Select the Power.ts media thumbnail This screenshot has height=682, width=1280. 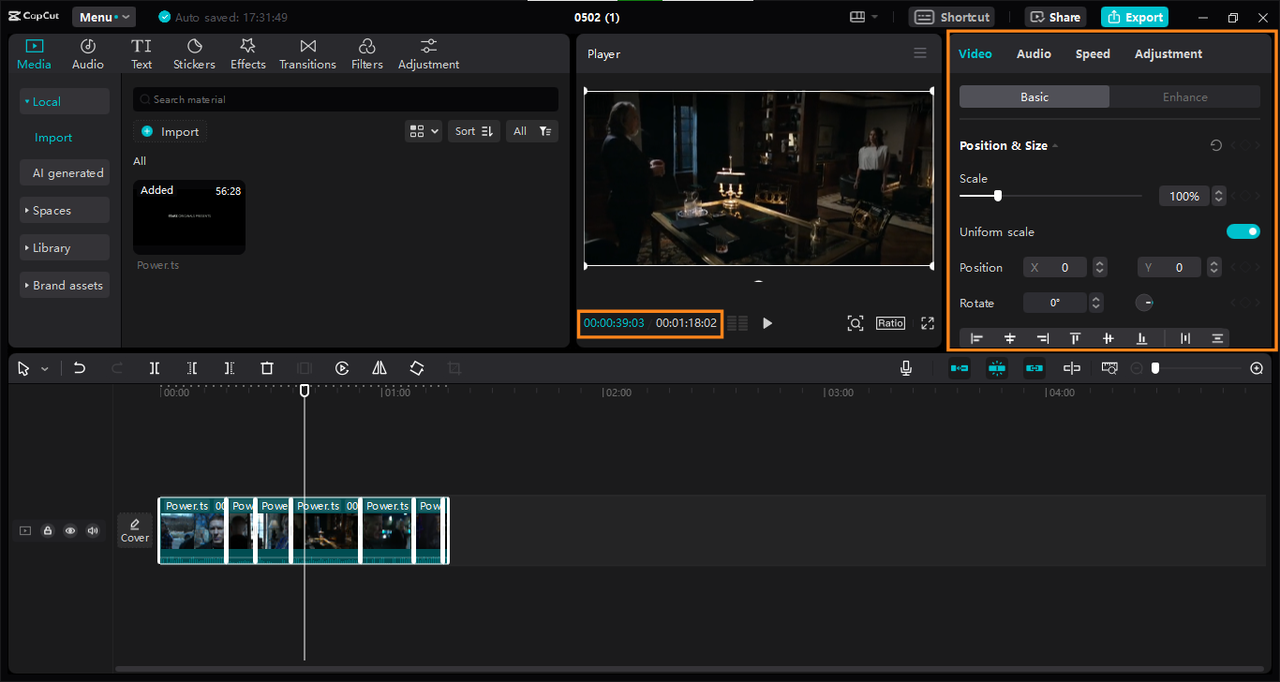point(189,216)
